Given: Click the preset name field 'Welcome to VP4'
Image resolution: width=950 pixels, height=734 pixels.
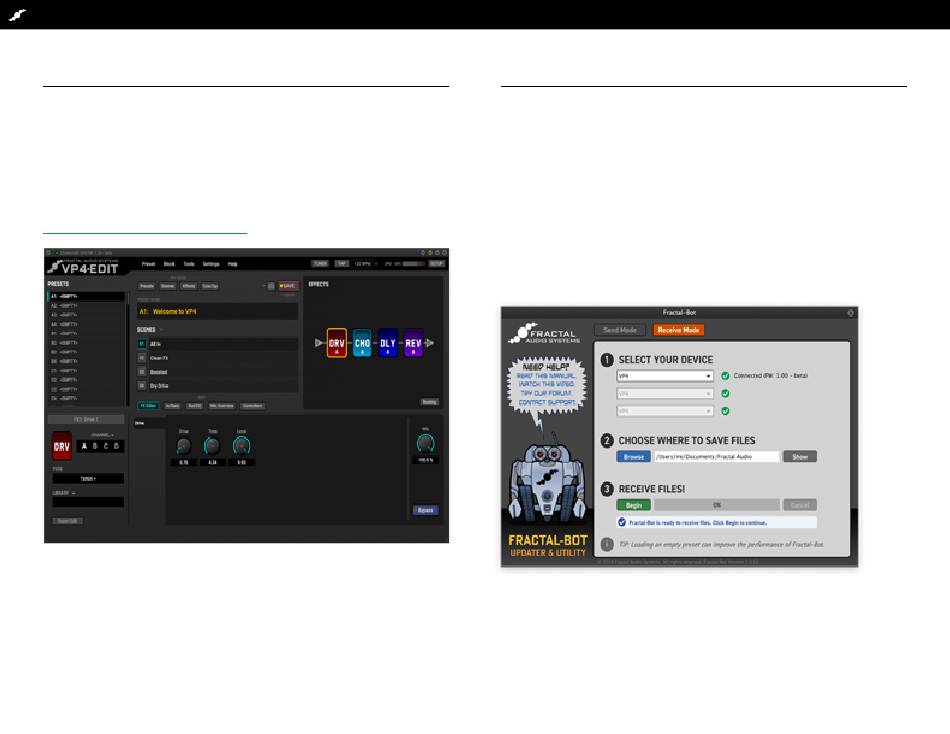Looking at the screenshot, I should 218,312.
